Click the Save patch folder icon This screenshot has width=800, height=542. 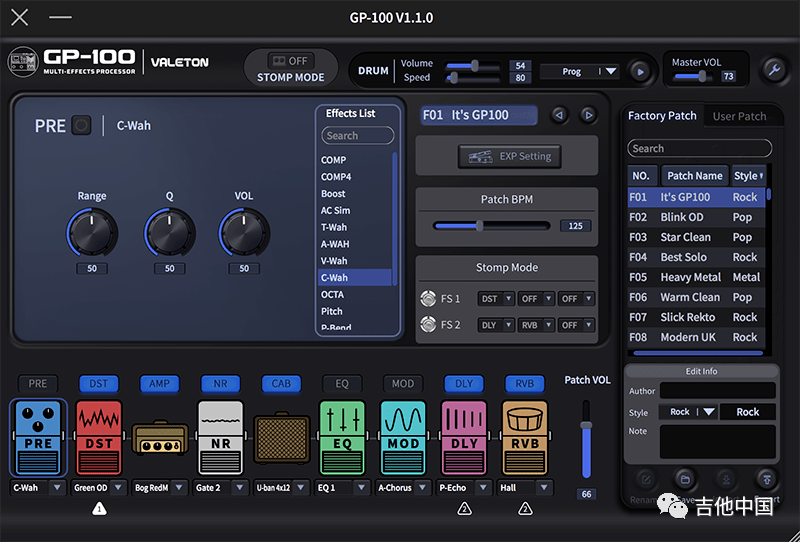(x=685, y=480)
